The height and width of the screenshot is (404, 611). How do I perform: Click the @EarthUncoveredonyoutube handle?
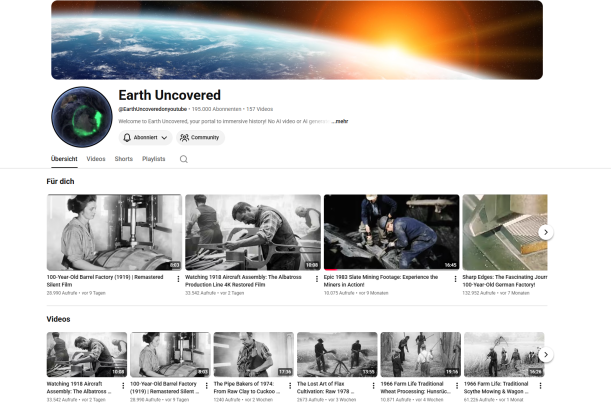(153, 109)
